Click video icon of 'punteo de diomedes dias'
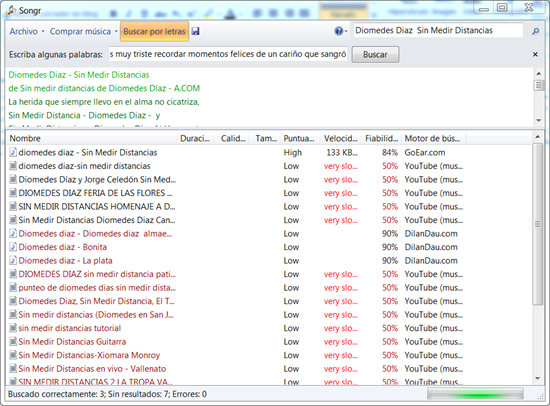550x406 pixels. [x=13, y=287]
